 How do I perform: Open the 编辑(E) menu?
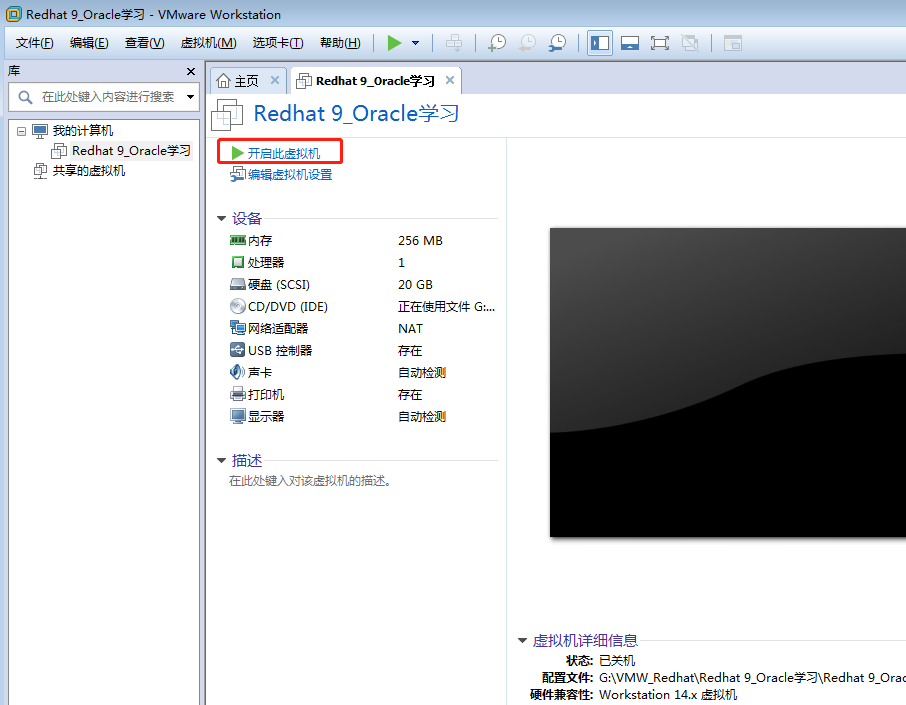pos(89,43)
